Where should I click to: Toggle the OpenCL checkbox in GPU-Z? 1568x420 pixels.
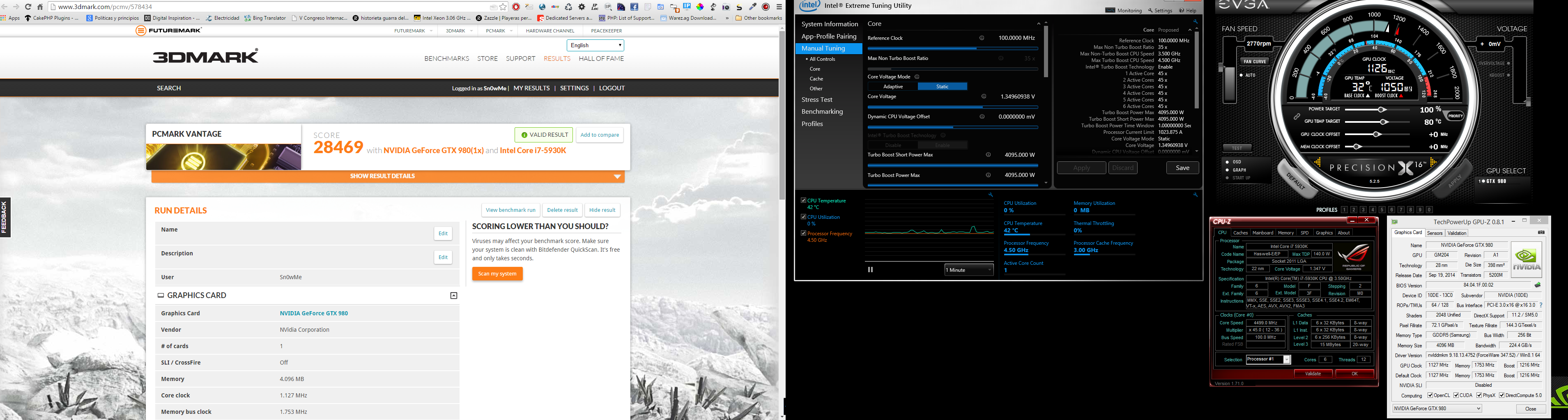1430,396
